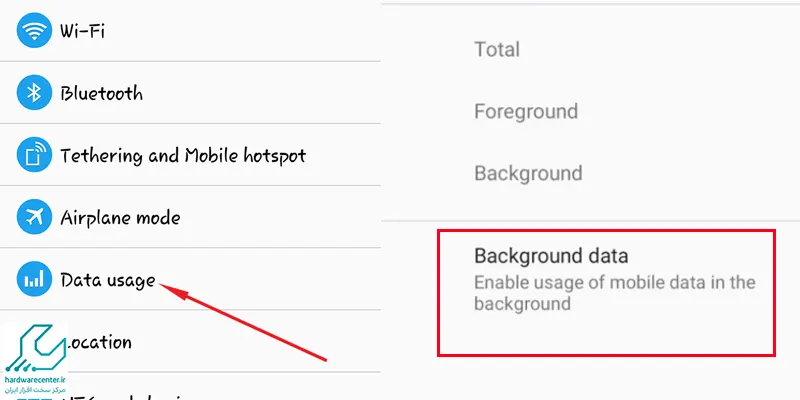
Task: Select the Airplane mode label
Action: [x=120, y=217]
